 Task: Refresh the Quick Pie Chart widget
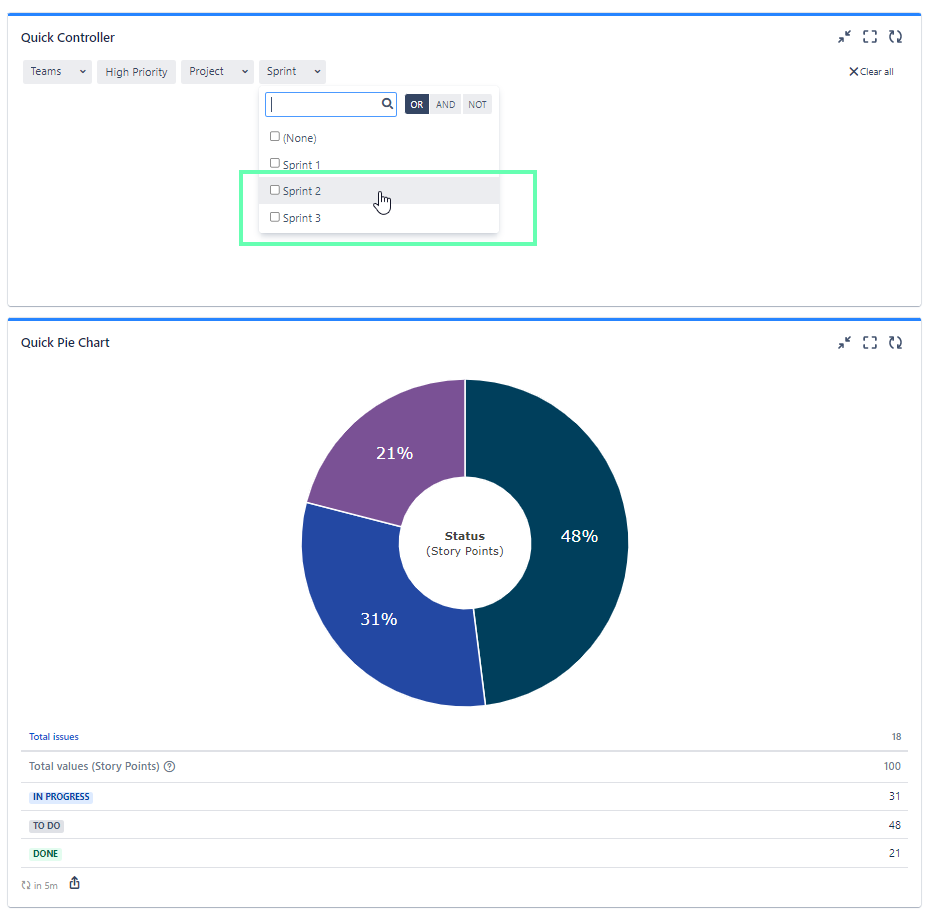click(x=895, y=342)
